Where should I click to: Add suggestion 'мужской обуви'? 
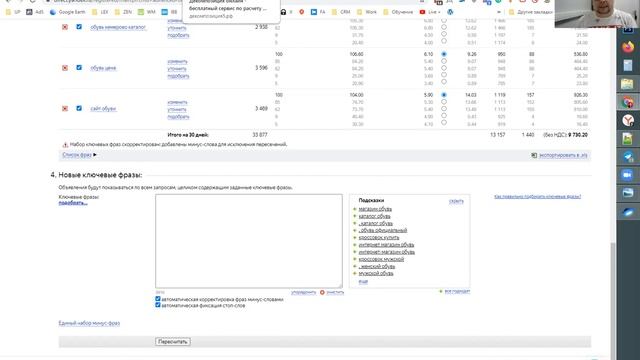(x=376, y=273)
